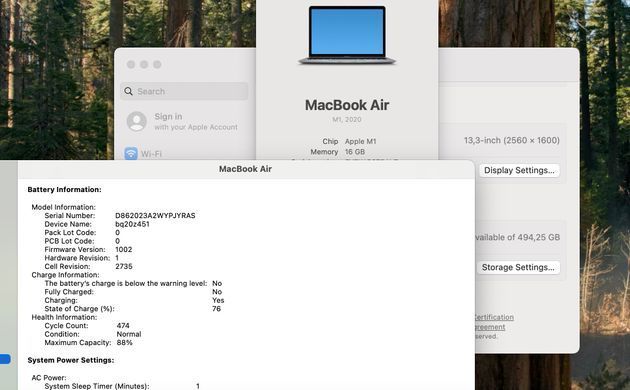Click the 13,3-inch display resolution text
Image resolution: width=630 pixels, height=390 pixels.
tap(511, 140)
